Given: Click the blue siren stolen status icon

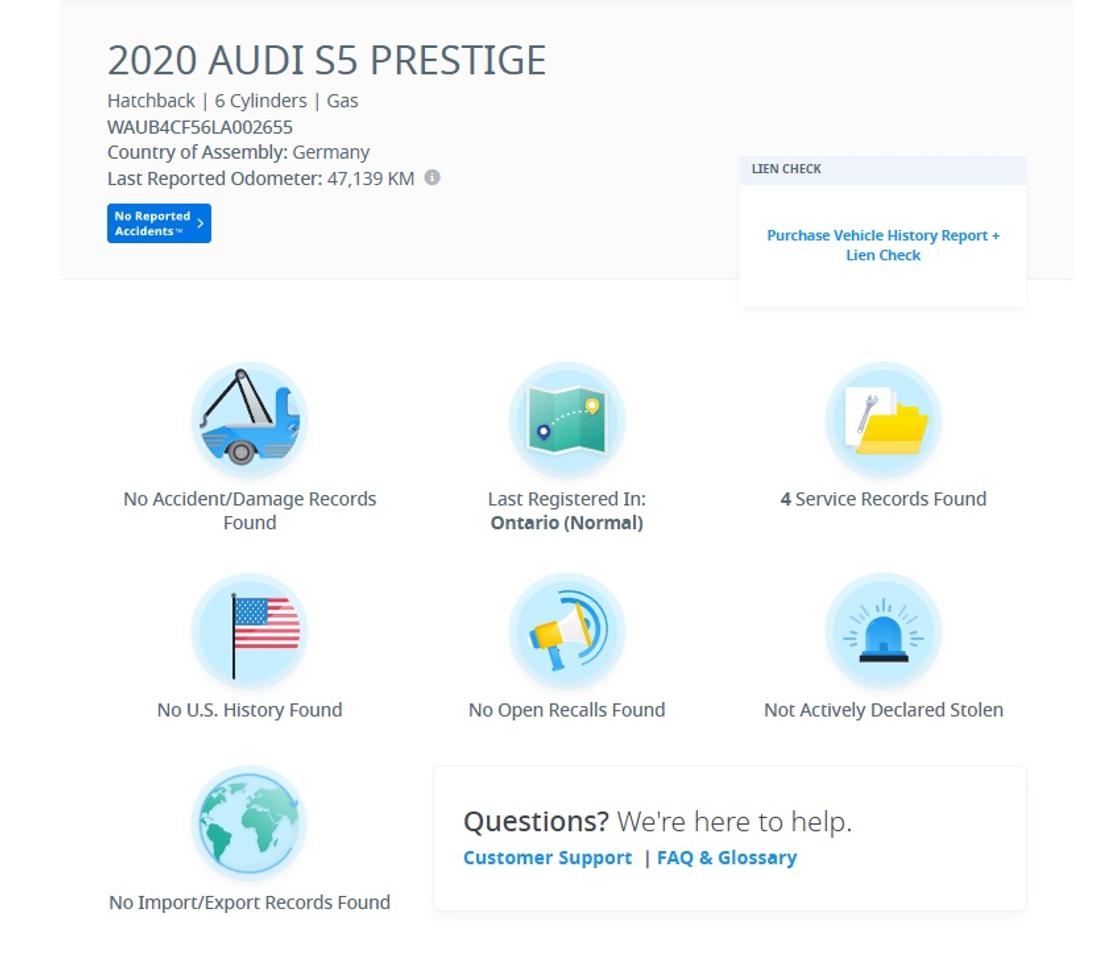Looking at the screenshot, I should click(883, 632).
